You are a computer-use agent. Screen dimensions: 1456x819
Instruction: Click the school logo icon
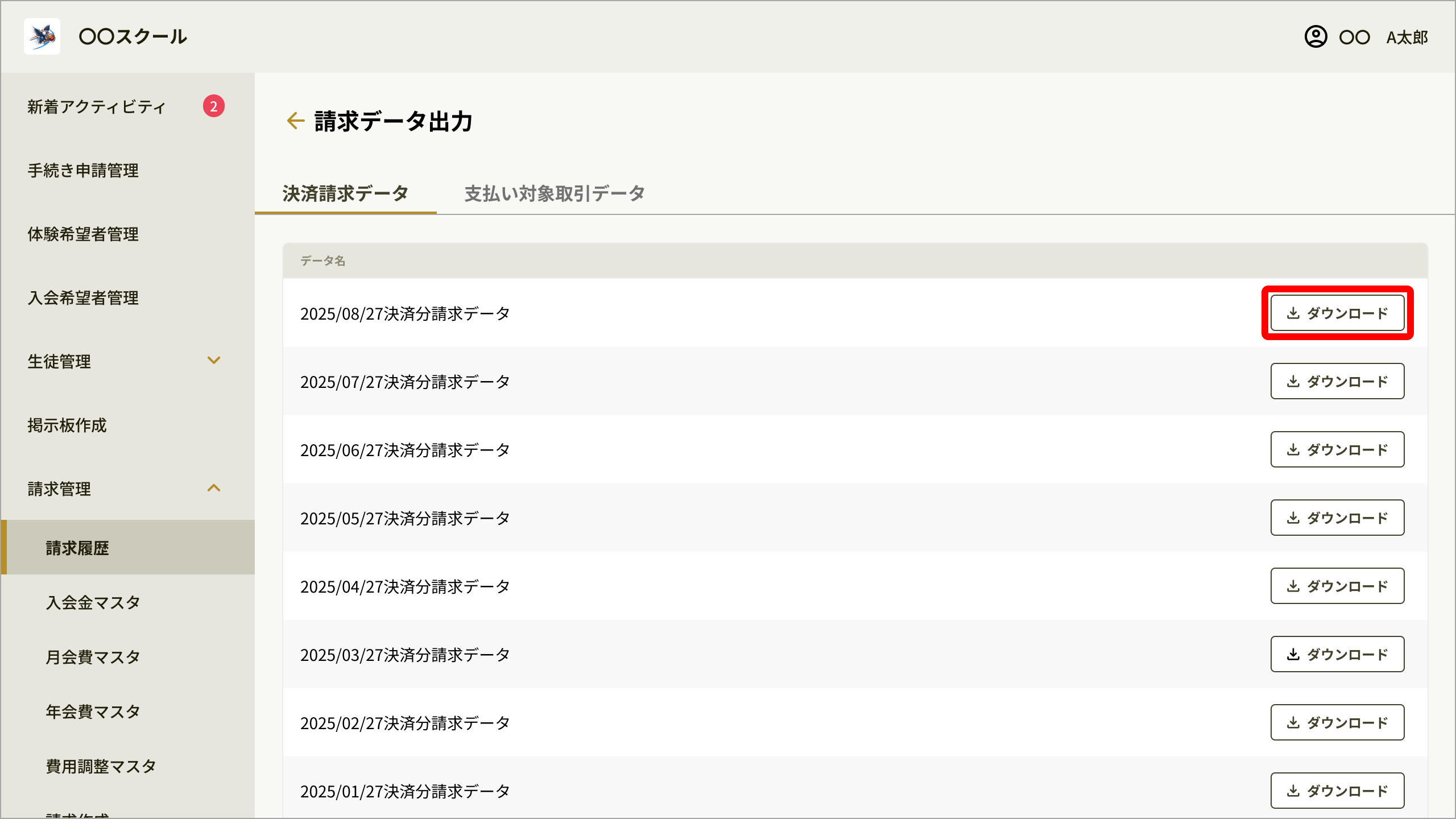pos(42,36)
